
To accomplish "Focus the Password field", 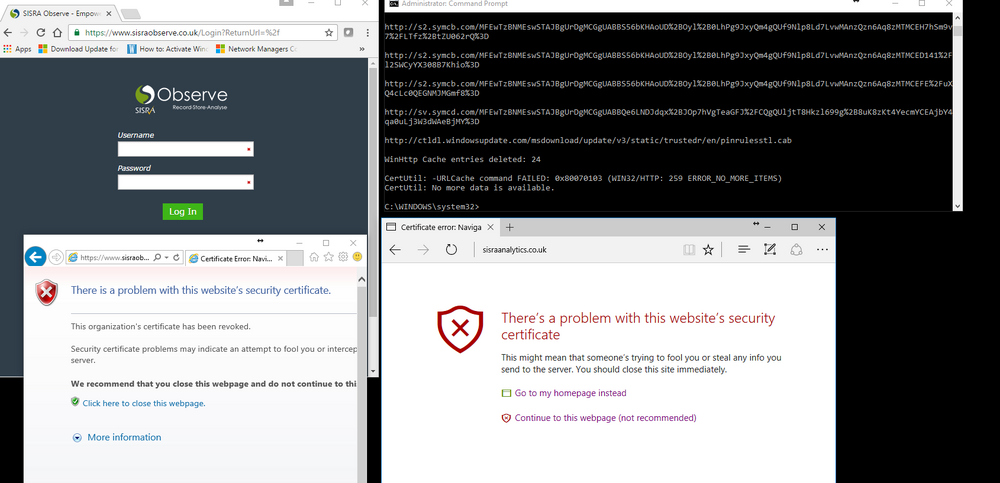I will [x=186, y=182].
